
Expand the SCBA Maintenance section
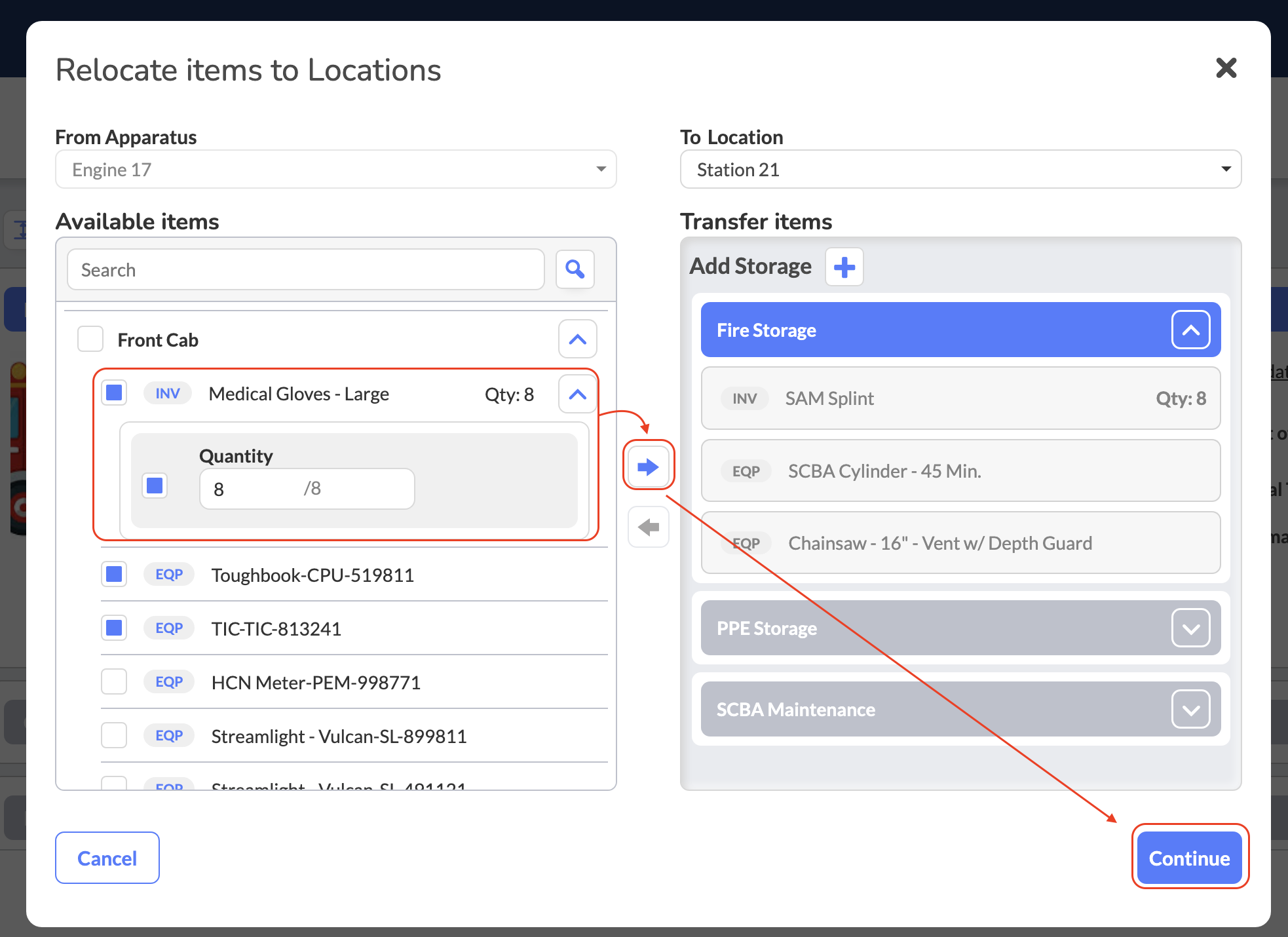tap(1190, 710)
